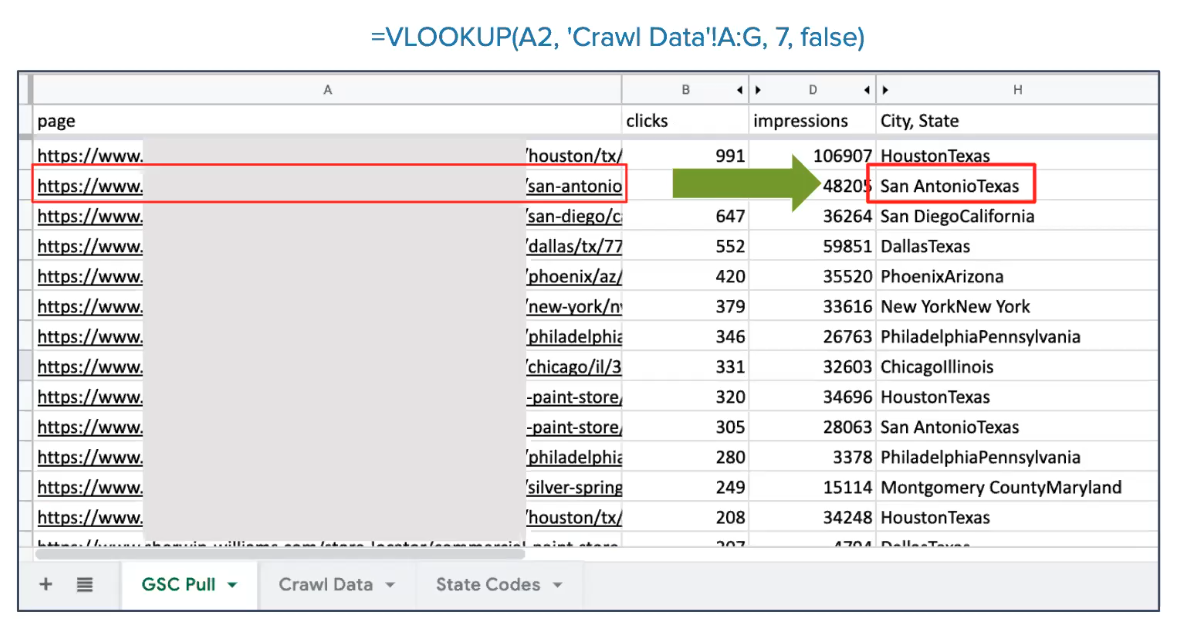Open State Codes tab dropdown arrow
The width and height of the screenshot is (1181, 624).
coord(557,585)
